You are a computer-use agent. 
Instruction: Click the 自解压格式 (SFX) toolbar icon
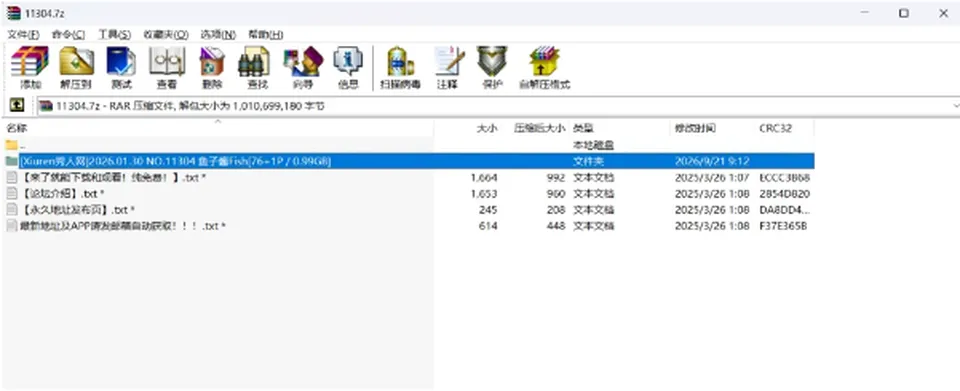click(544, 67)
